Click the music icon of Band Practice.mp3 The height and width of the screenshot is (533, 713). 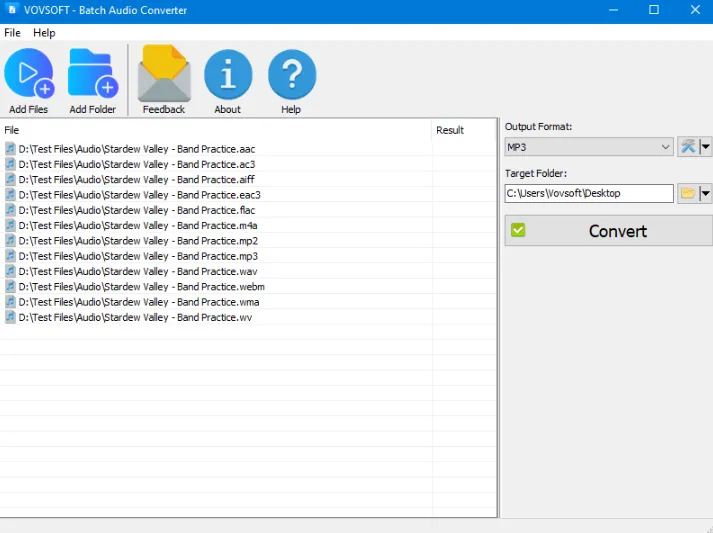coord(10,256)
